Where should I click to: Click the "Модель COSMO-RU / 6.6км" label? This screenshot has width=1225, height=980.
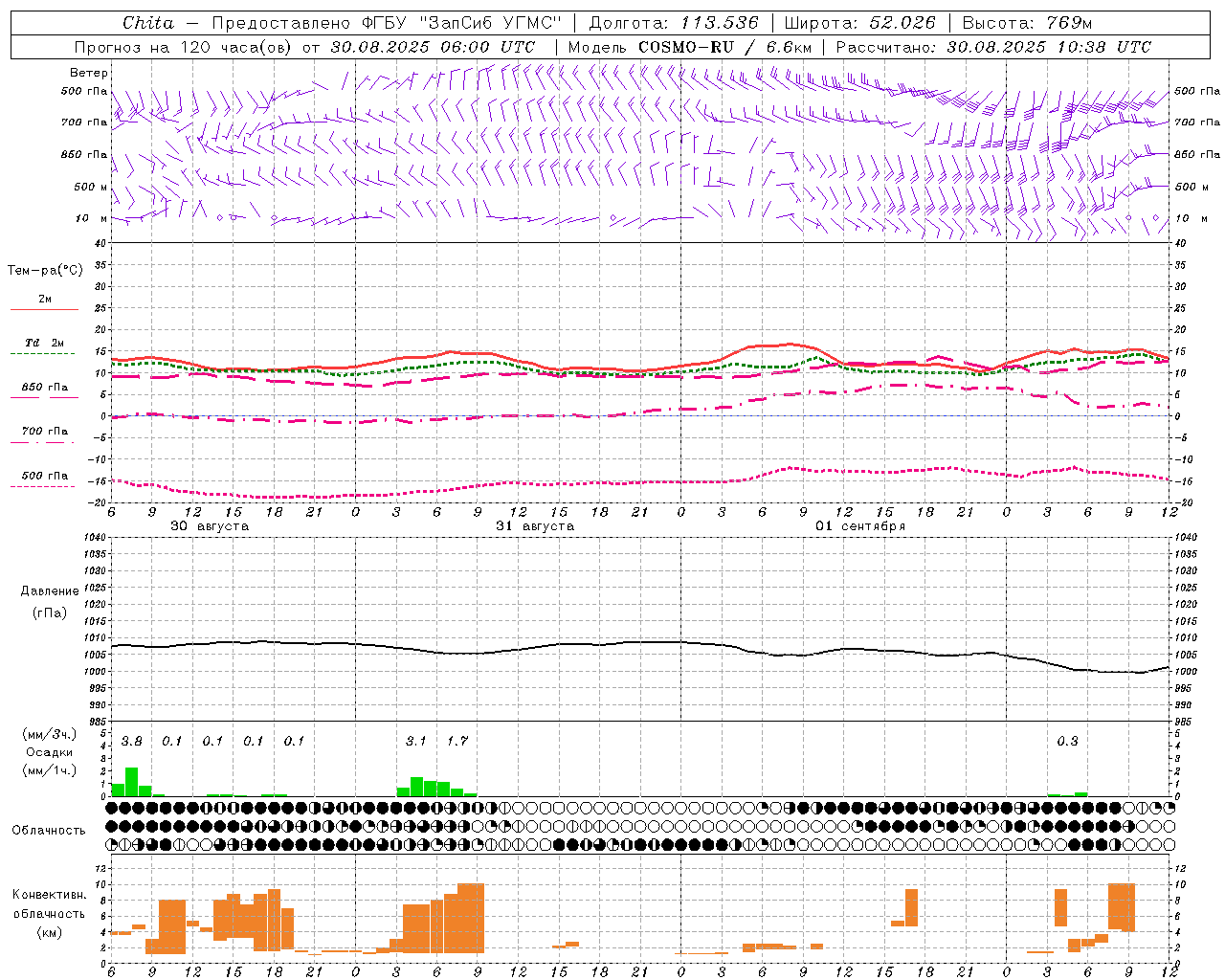[x=690, y=47]
